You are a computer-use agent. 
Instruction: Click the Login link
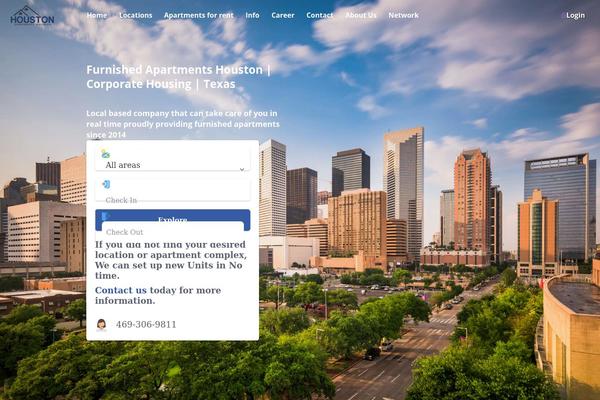[x=575, y=15]
